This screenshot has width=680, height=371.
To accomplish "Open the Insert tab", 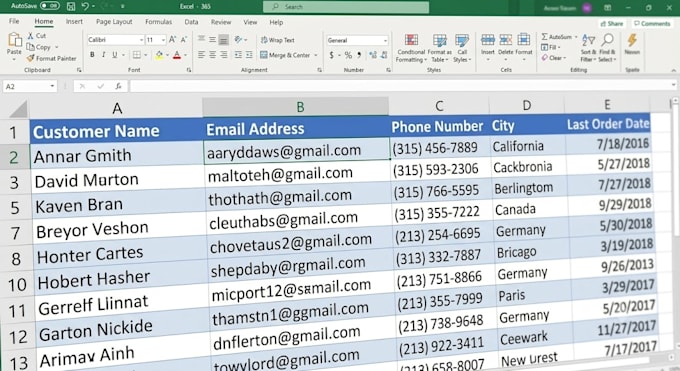I will tap(74, 21).
